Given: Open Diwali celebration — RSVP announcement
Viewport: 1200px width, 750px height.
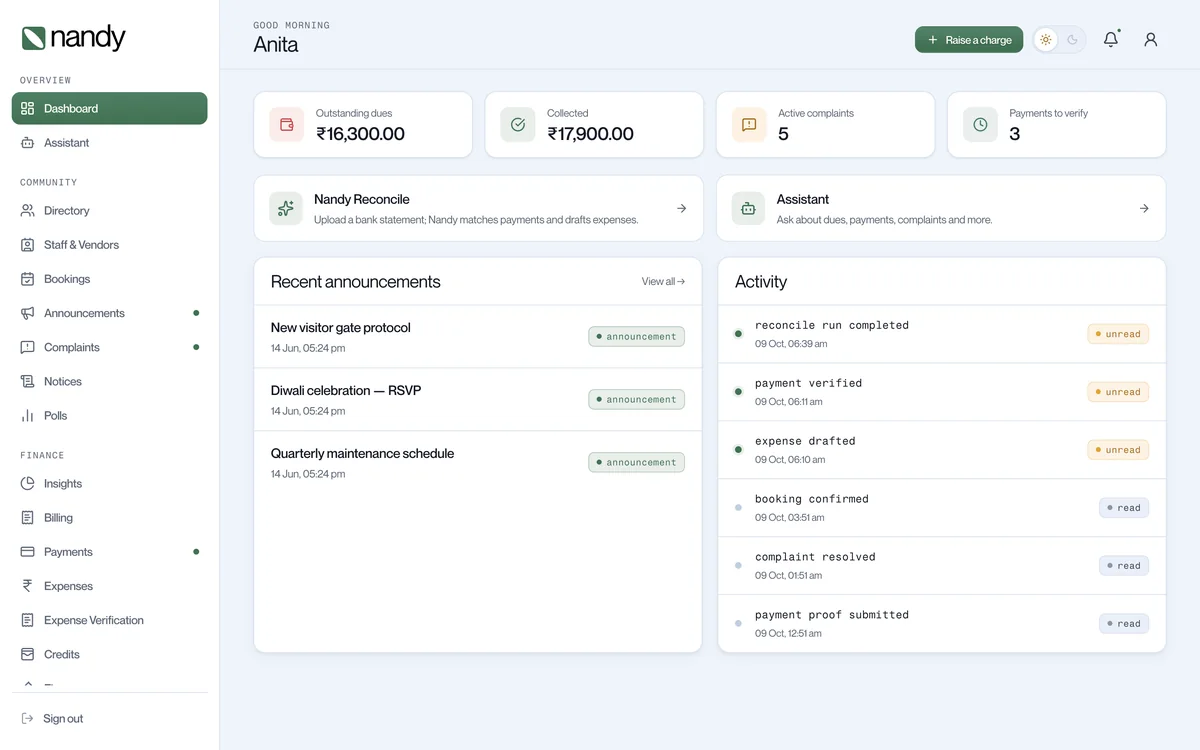Looking at the screenshot, I should (x=478, y=400).
